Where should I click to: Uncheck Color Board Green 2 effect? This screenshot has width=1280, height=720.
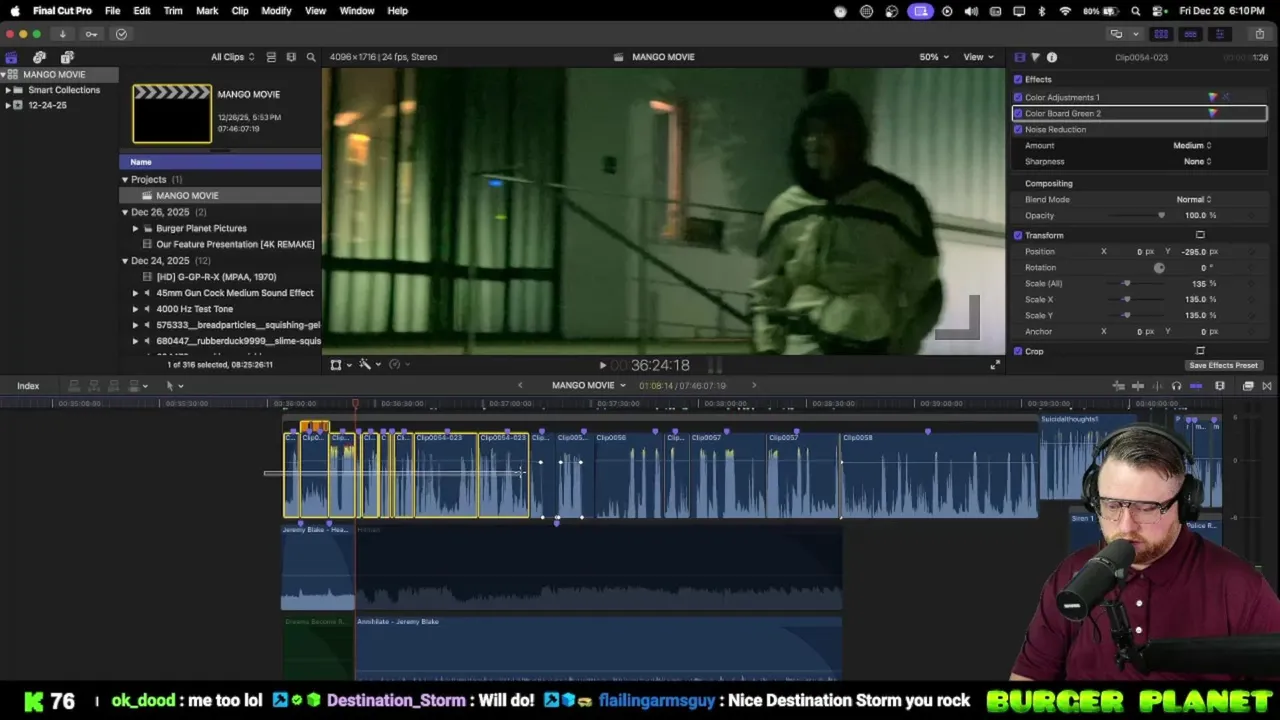pyautogui.click(x=1018, y=113)
